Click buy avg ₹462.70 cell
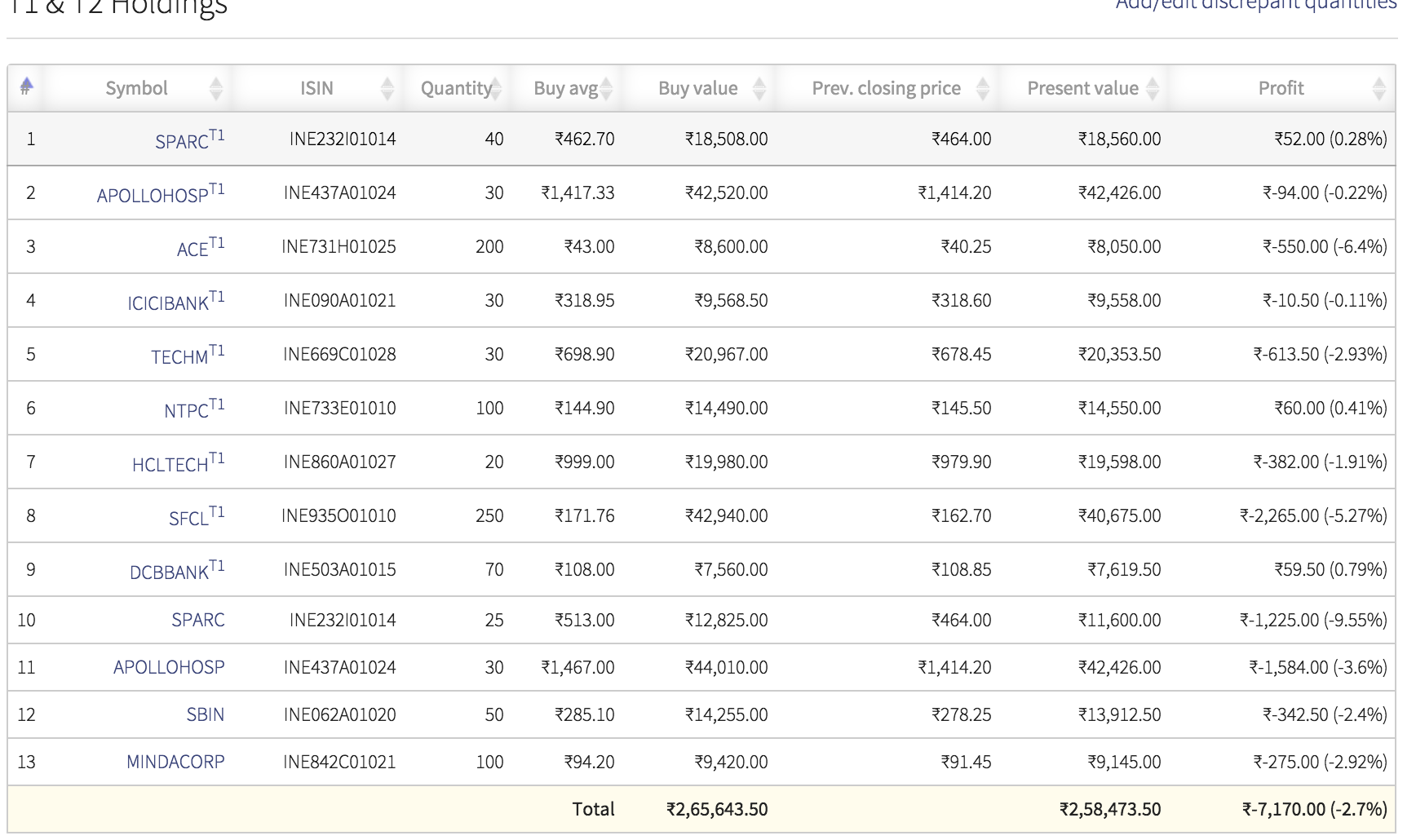Viewport: 1416px width, 840px height. click(585, 139)
